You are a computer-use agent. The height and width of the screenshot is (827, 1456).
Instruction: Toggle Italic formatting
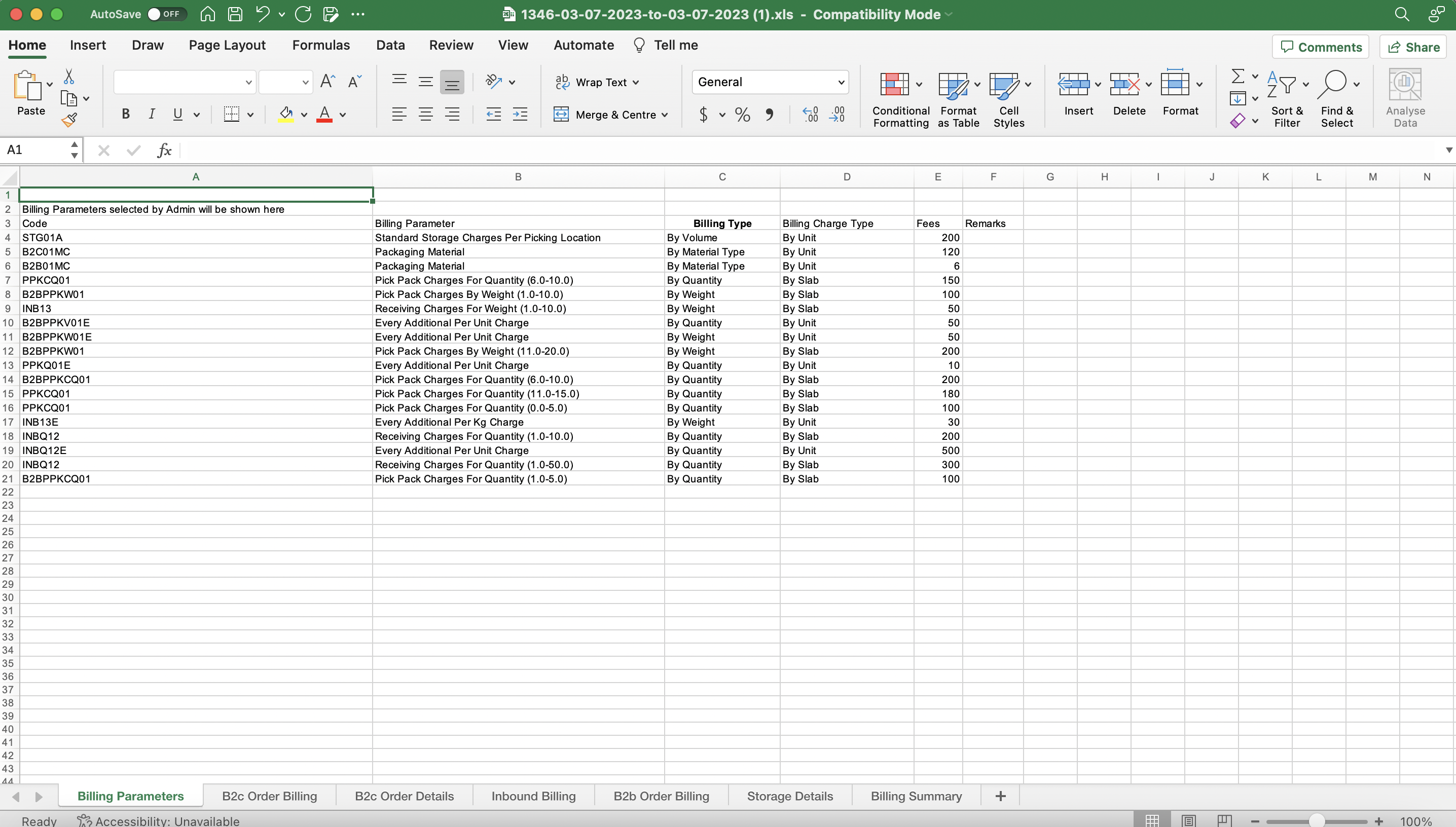tap(152, 114)
